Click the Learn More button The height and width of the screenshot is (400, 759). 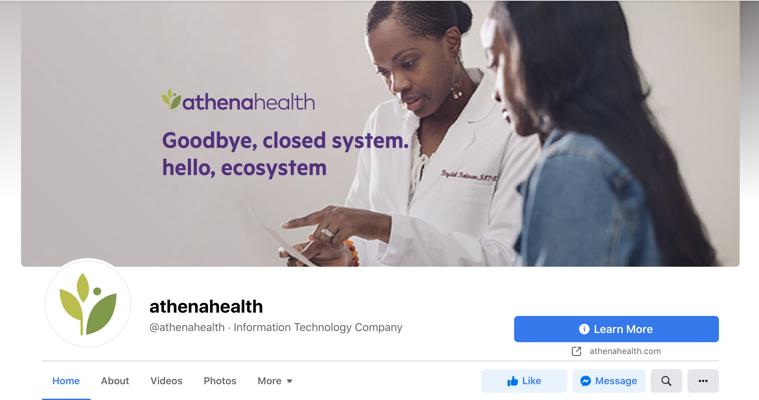pyautogui.click(x=616, y=329)
